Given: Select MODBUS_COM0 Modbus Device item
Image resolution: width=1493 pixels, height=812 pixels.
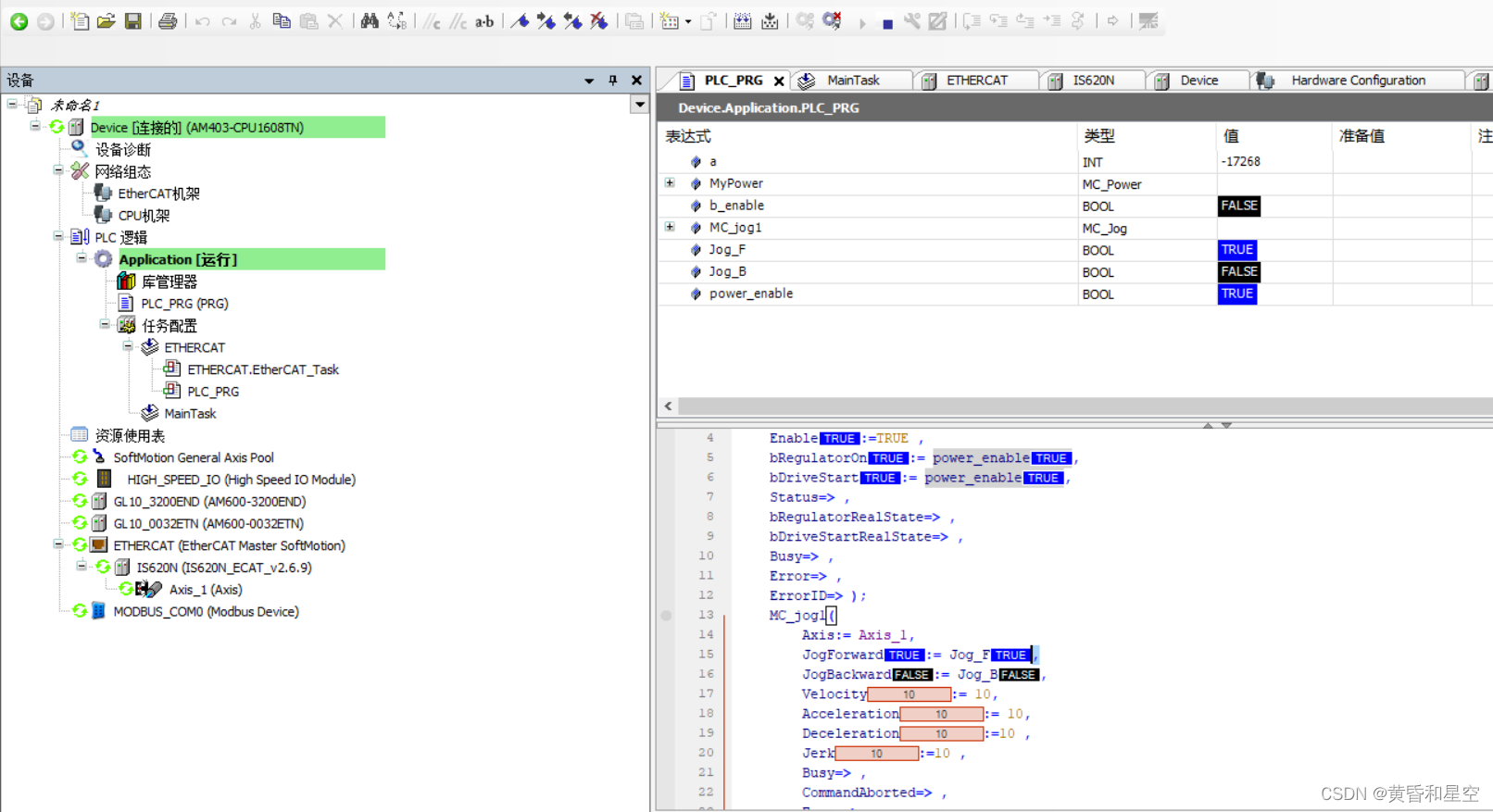Looking at the screenshot, I should click(x=206, y=612).
